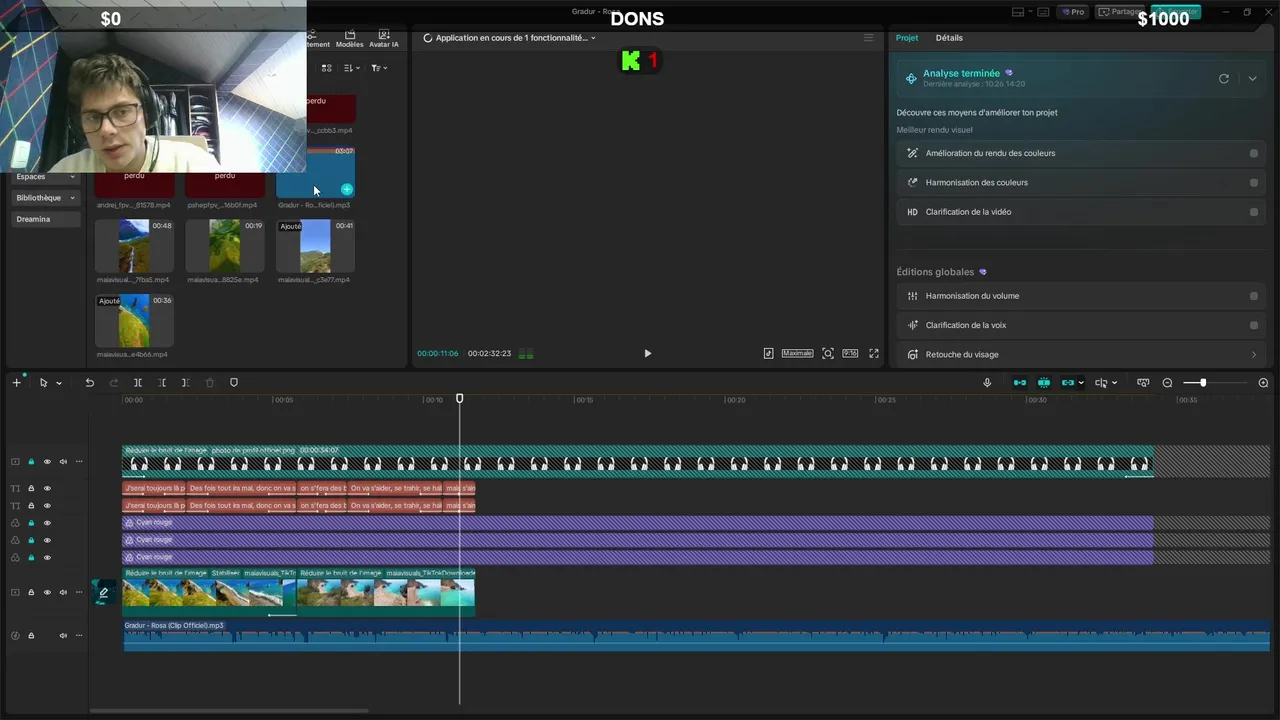Open linkage options dropdown arrow
This screenshot has width=1280, height=720.
click(x=1081, y=383)
